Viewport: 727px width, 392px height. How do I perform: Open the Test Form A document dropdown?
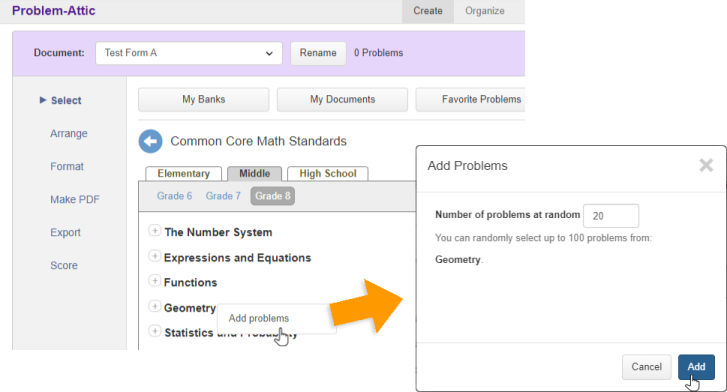(189, 53)
